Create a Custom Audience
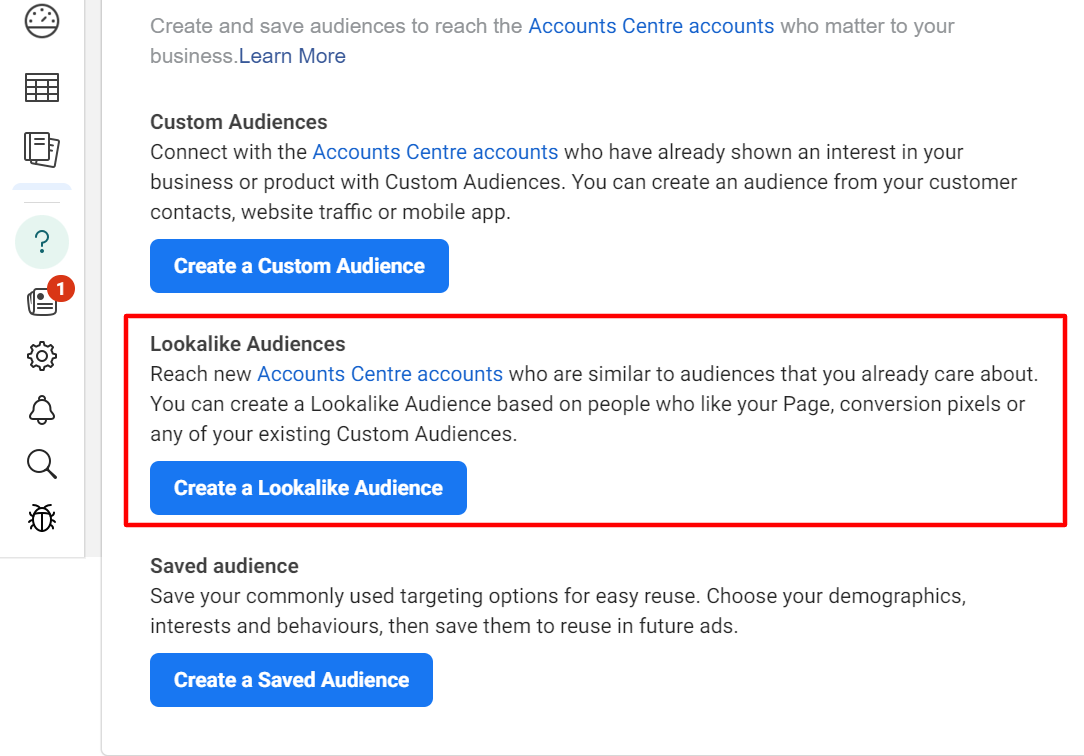Image resolution: width=1084 pixels, height=756 pixels. [298, 266]
